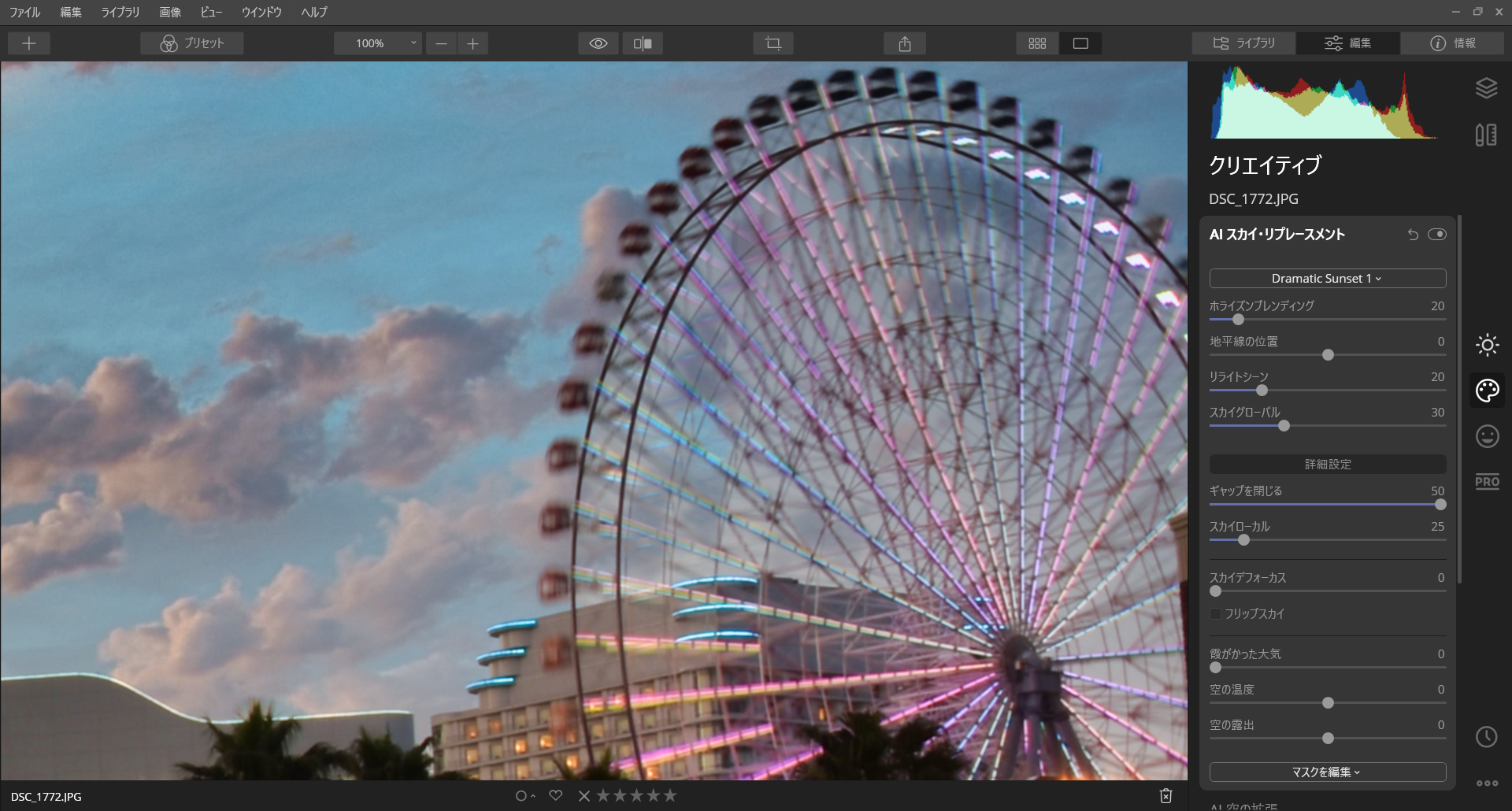Image resolution: width=1512 pixels, height=811 pixels.
Task: Adjust the ギャップを閉じる slider handle
Action: [x=1440, y=505]
